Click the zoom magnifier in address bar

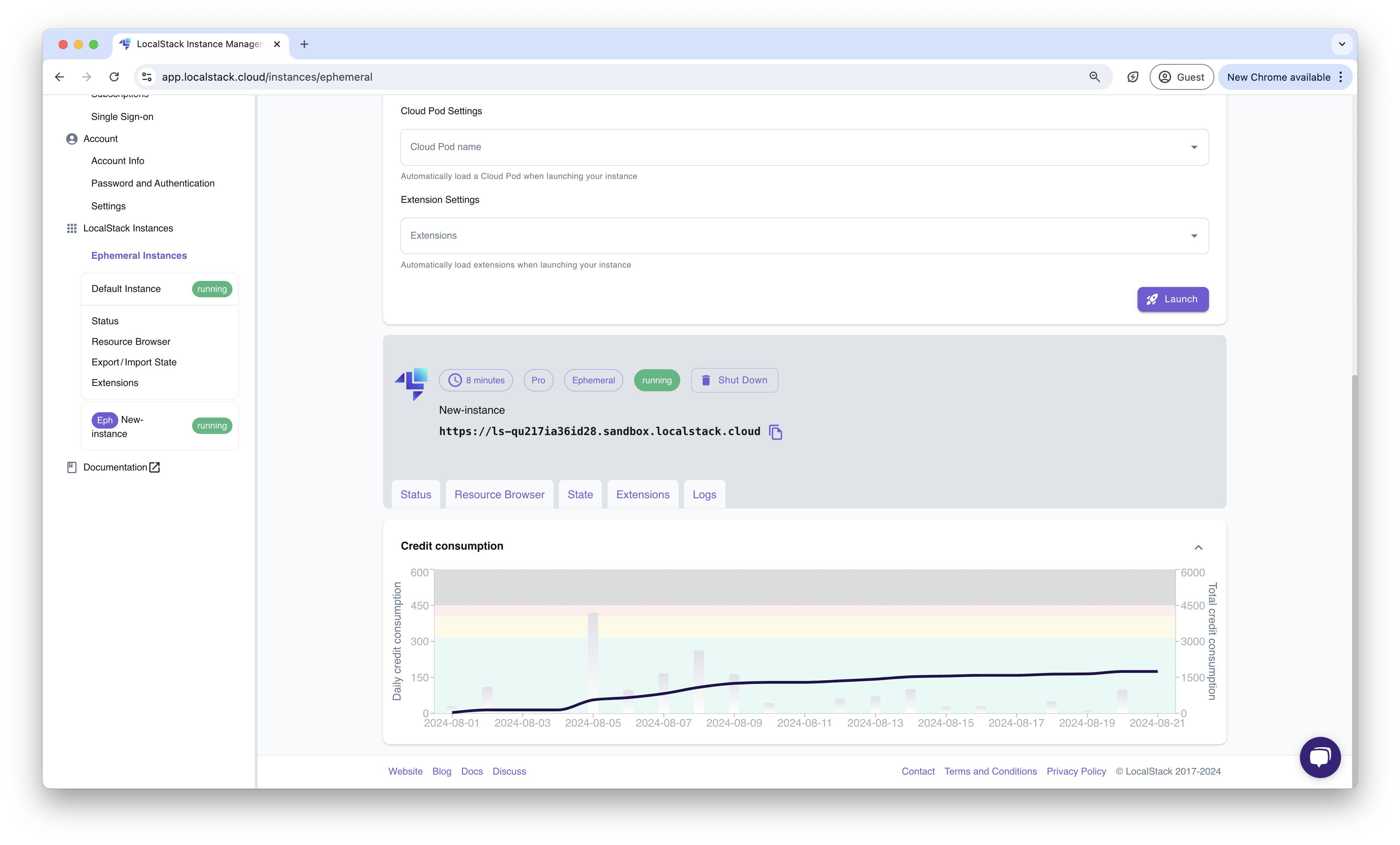point(1094,77)
